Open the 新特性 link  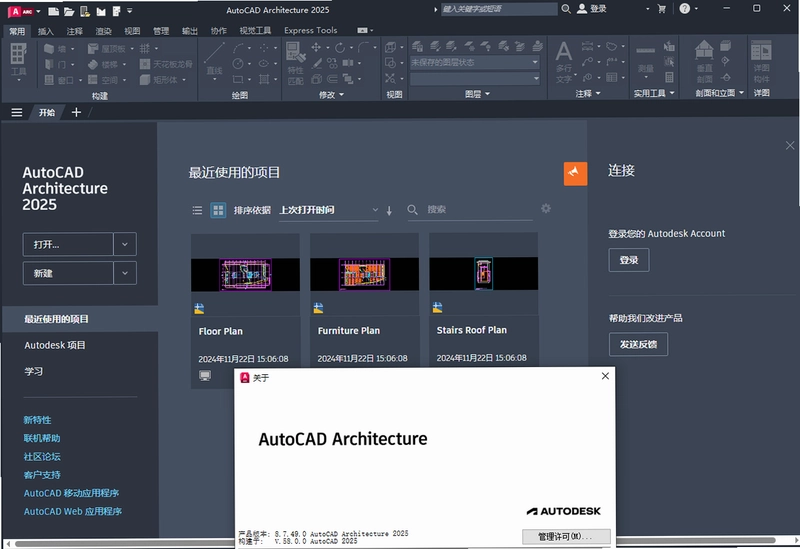[x=37, y=420]
